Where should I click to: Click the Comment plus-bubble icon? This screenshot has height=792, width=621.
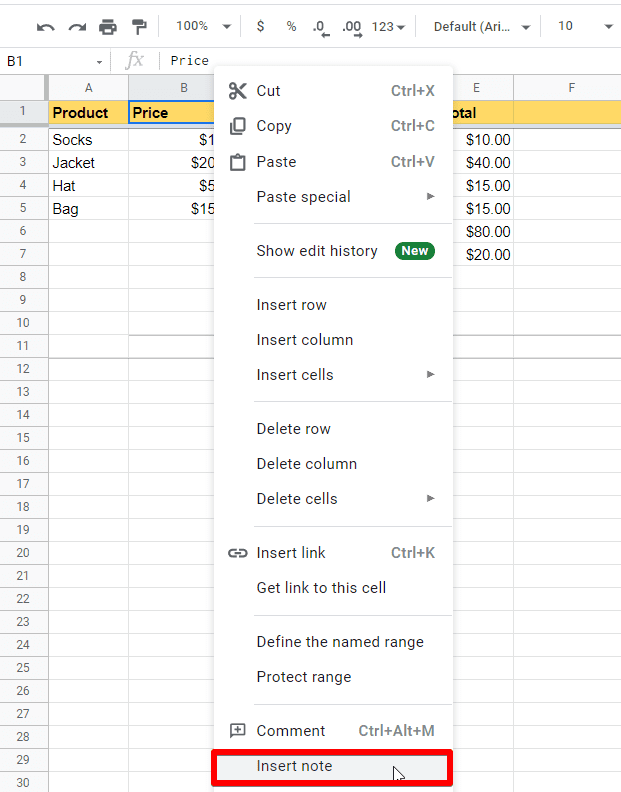pos(237,730)
